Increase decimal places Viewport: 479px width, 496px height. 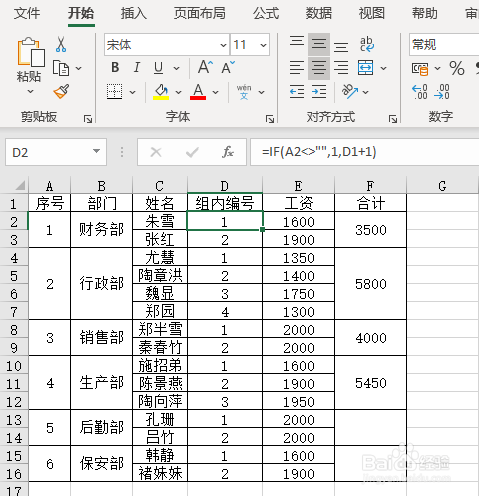420,92
